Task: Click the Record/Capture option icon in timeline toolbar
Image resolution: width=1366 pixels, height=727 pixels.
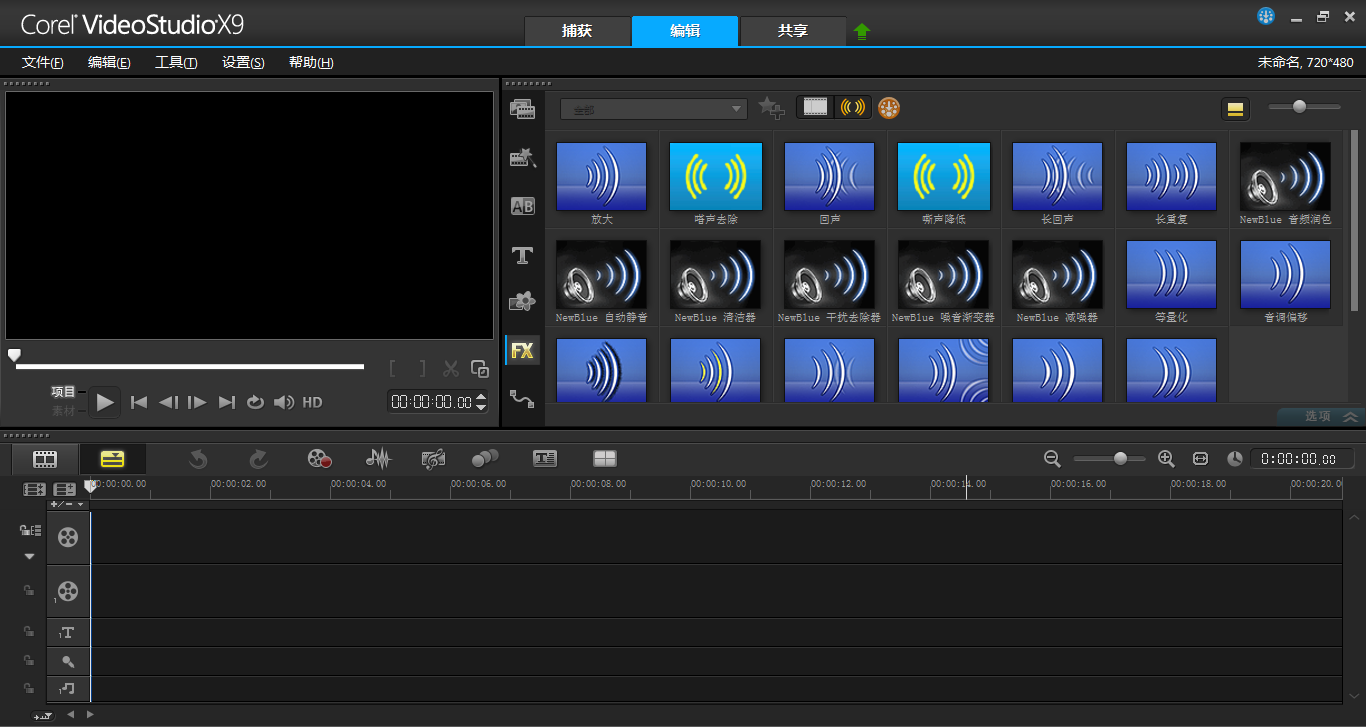Action: [319, 459]
